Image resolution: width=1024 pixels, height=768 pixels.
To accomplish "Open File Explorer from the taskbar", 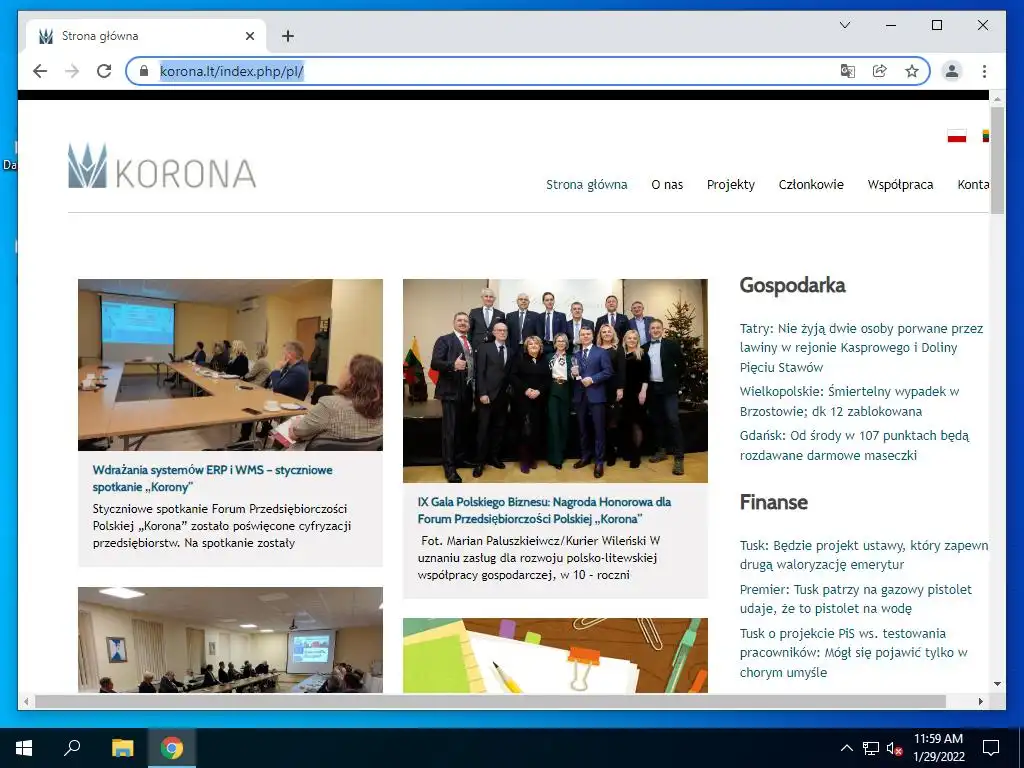I will pyautogui.click(x=122, y=748).
